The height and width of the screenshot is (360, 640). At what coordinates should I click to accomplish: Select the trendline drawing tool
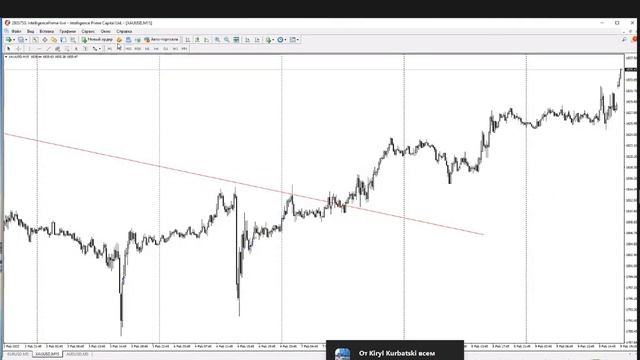coord(49,49)
